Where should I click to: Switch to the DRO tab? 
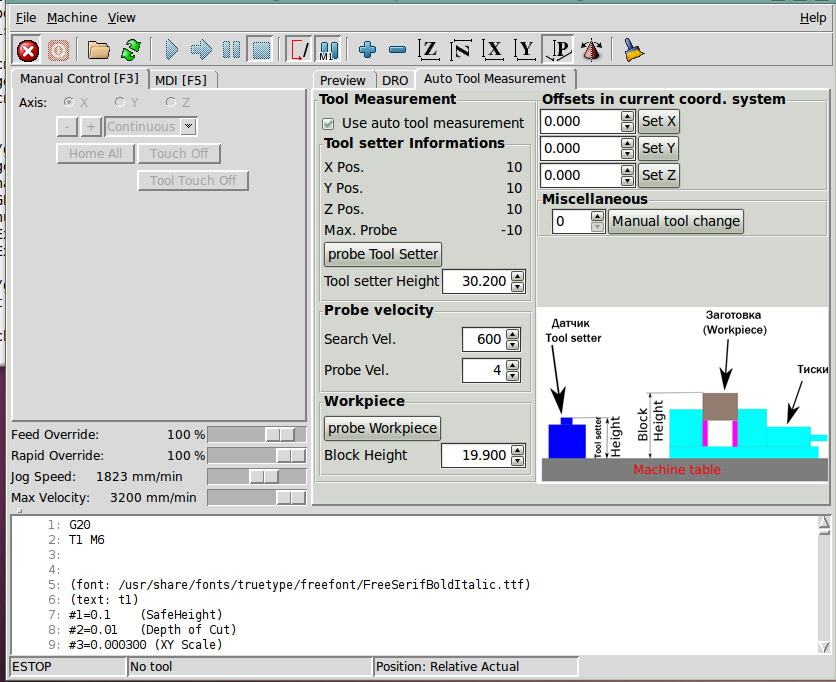(395, 80)
